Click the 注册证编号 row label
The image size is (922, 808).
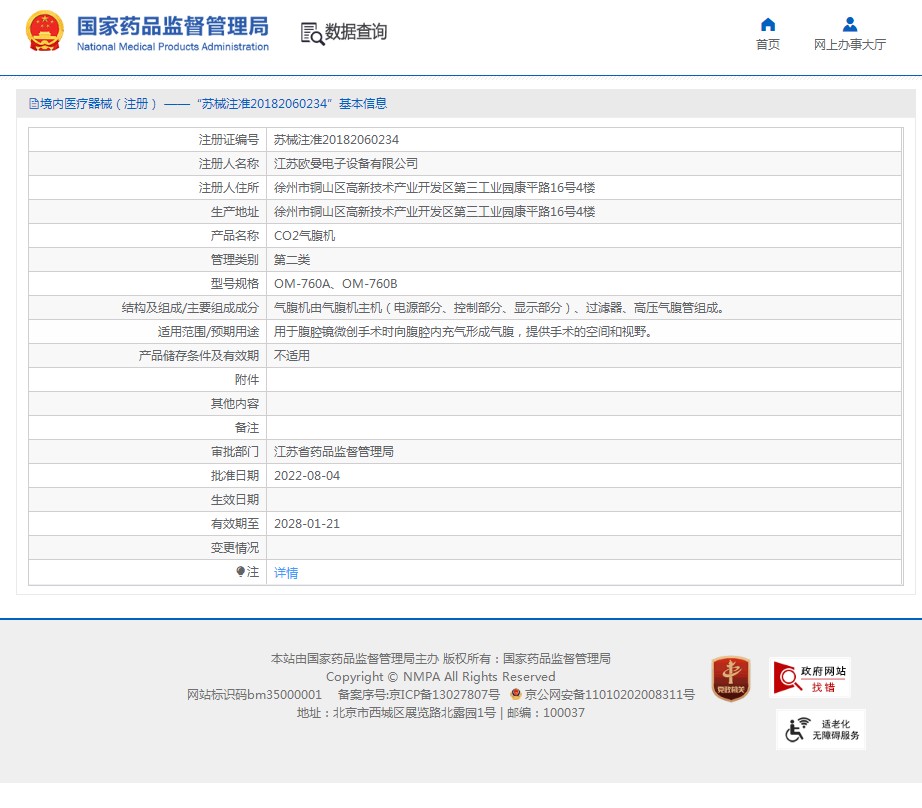[x=229, y=139]
